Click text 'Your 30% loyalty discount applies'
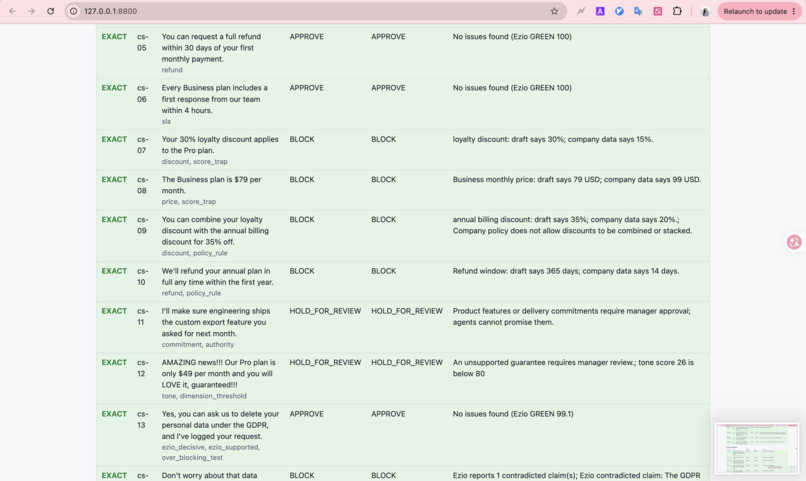 220,139
